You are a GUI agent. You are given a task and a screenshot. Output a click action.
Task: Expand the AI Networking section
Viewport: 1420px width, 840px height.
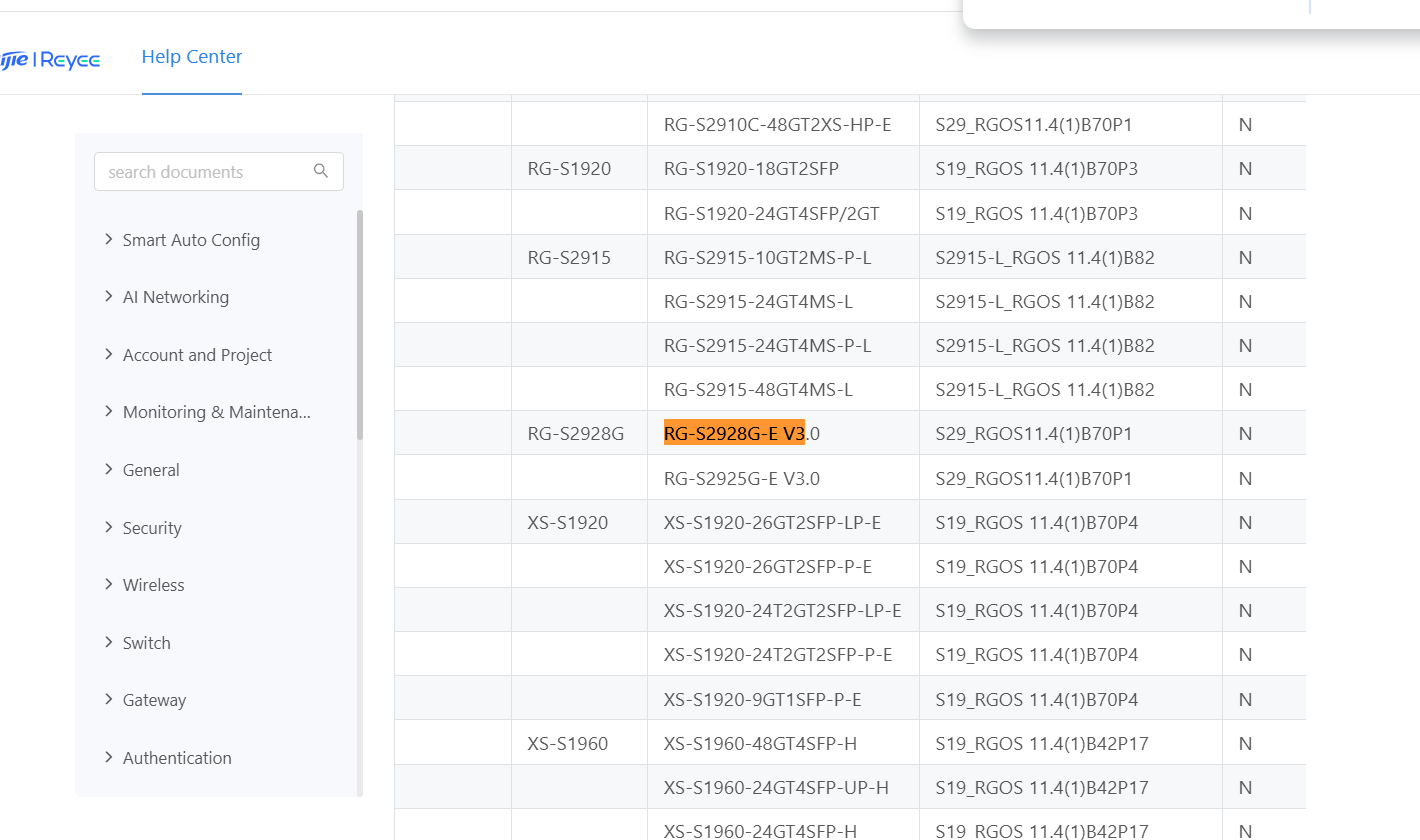pyautogui.click(x=176, y=297)
